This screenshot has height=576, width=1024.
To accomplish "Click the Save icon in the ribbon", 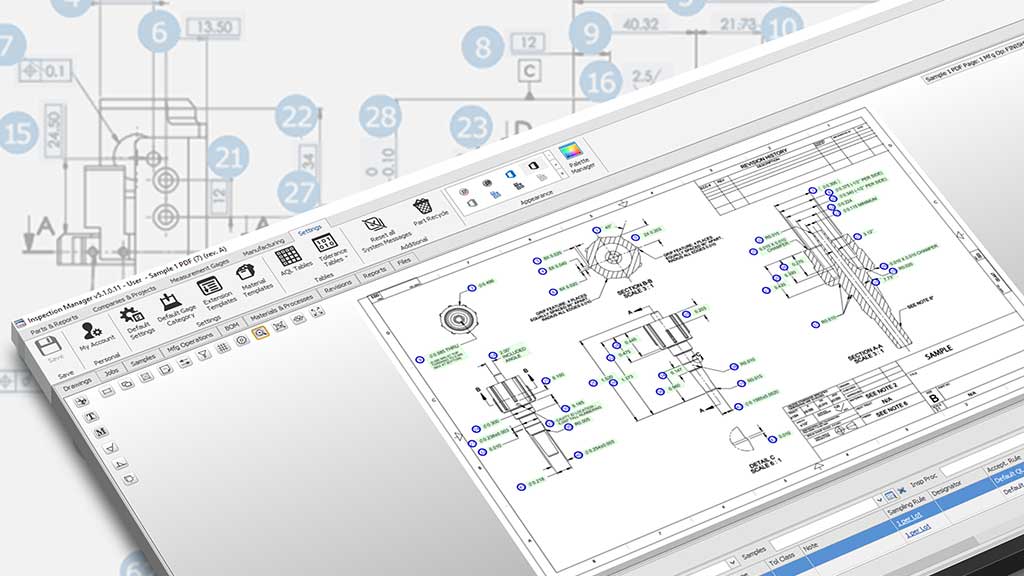I will coord(47,346).
